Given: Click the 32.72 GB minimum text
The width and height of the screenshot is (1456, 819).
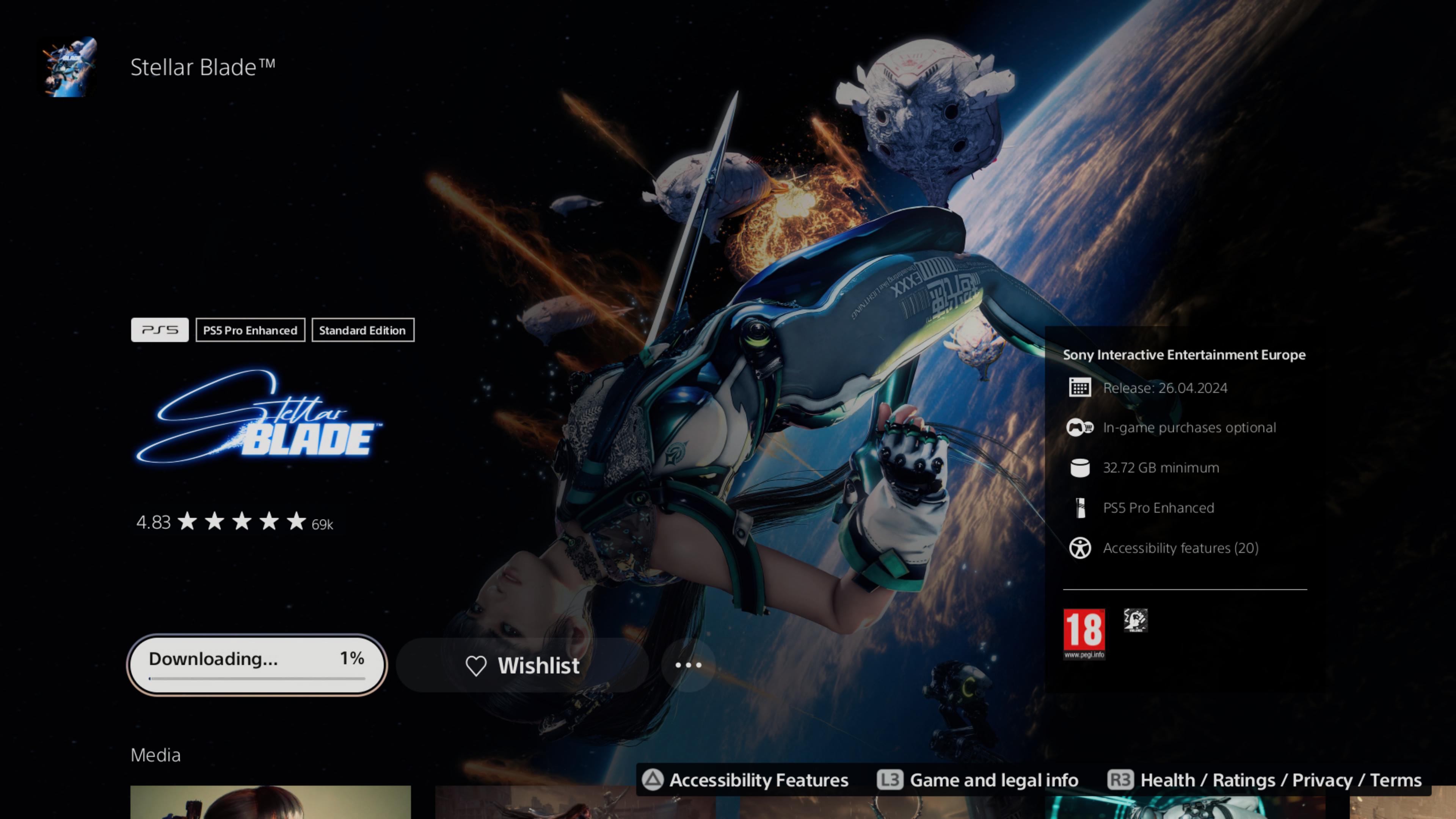Looking at the screenshot, I should (1161, 468).
